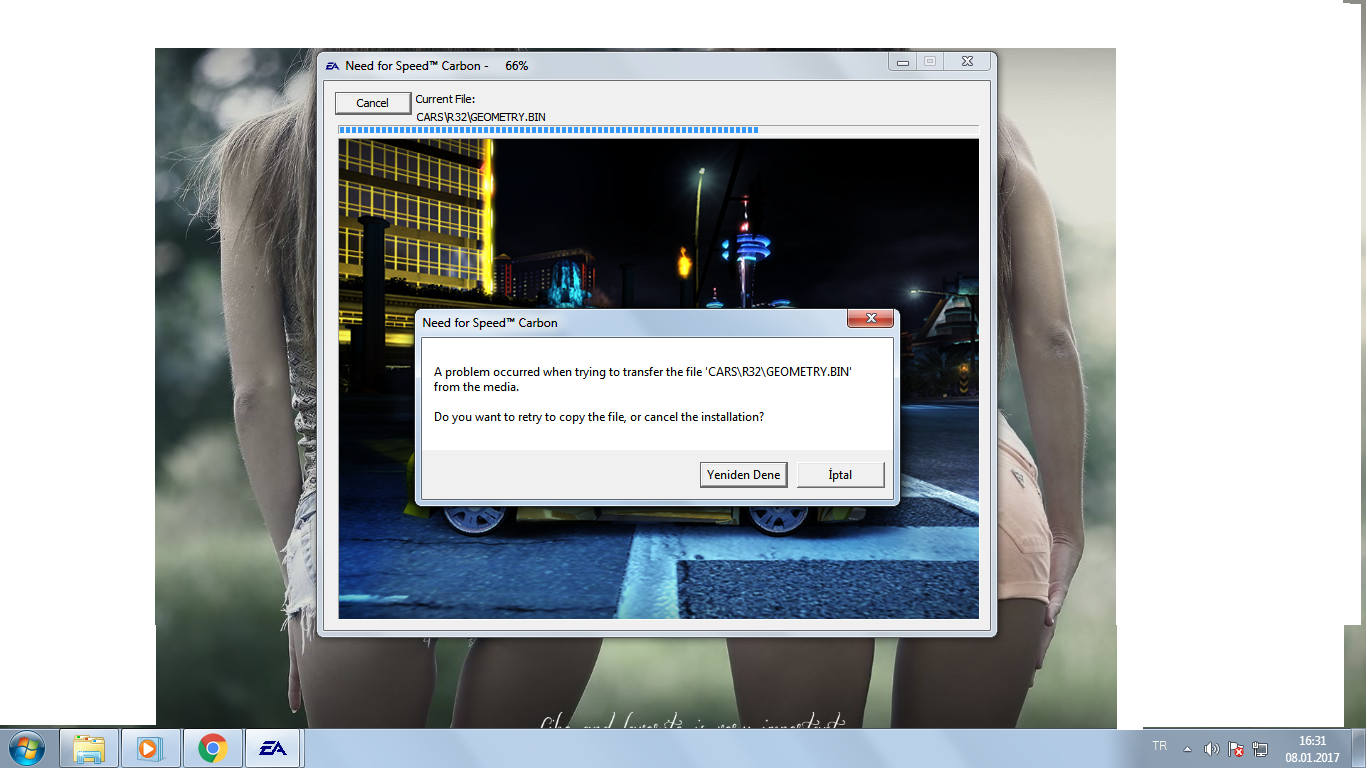Minimize the Need for Speed Carbon installer window
The height and width of the screenshot is (768, 1366).
pyautogui.click(x=903, y=62)
